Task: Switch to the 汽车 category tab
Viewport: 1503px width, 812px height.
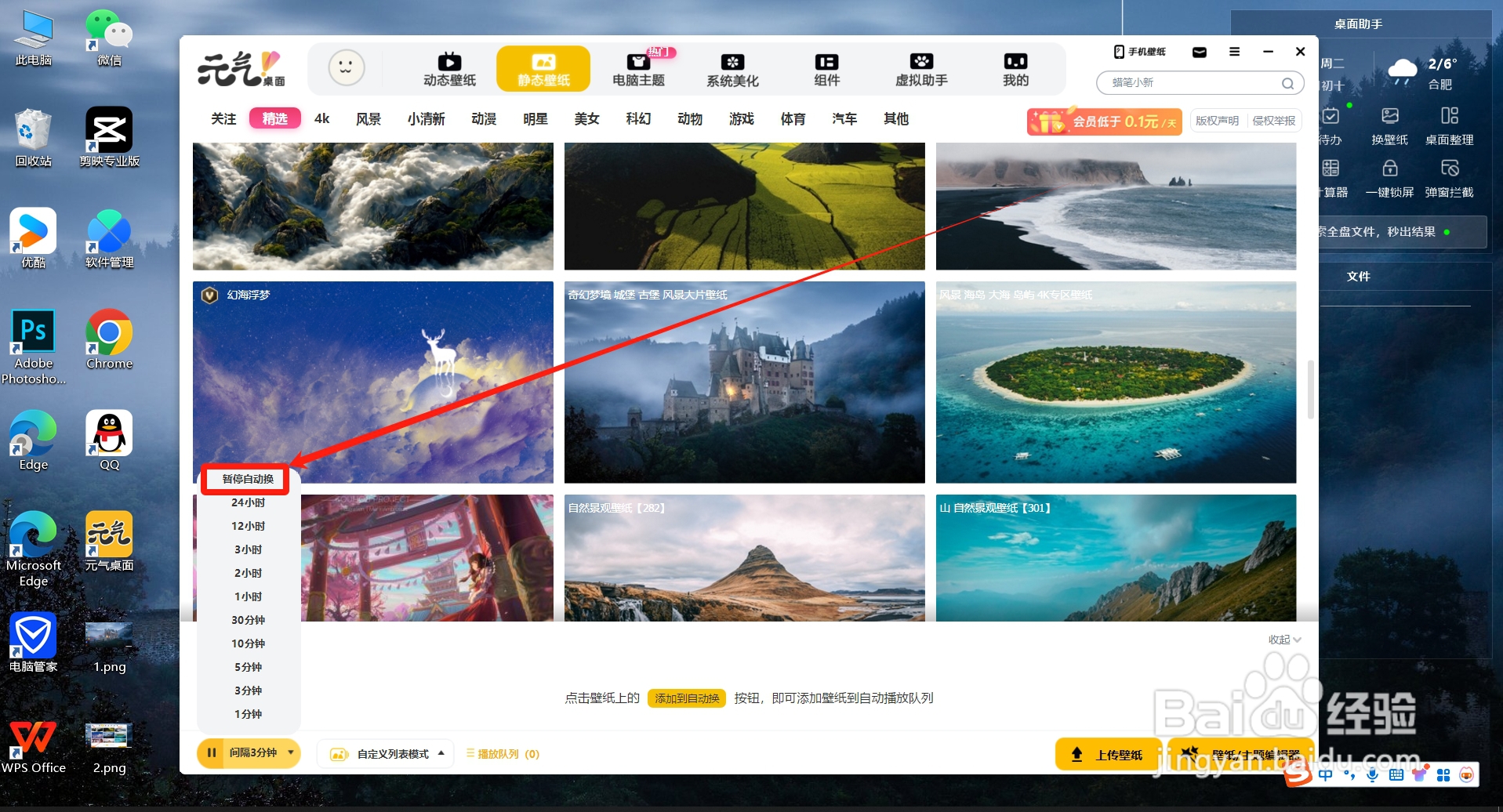Action: (844, 119)
